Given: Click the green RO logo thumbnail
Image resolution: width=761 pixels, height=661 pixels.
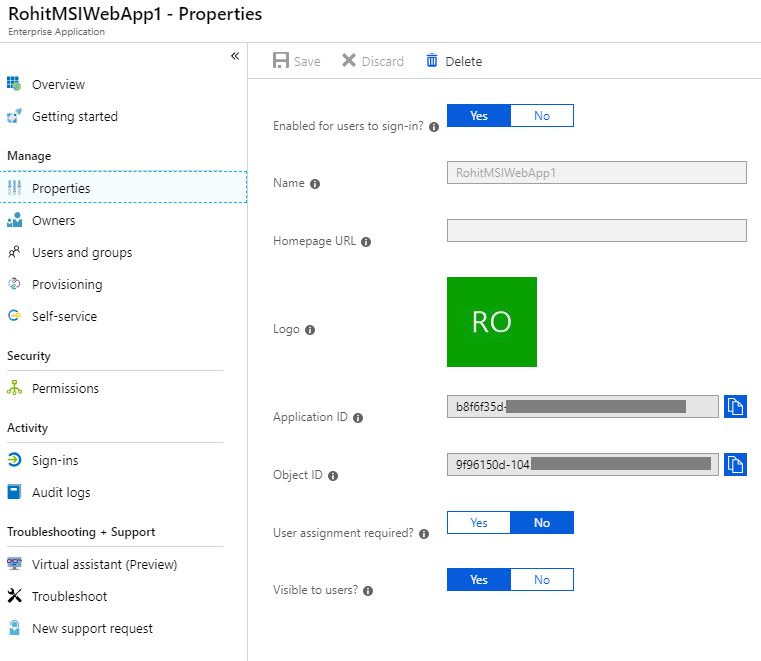Looking at the screenshot, I should 492,322.
